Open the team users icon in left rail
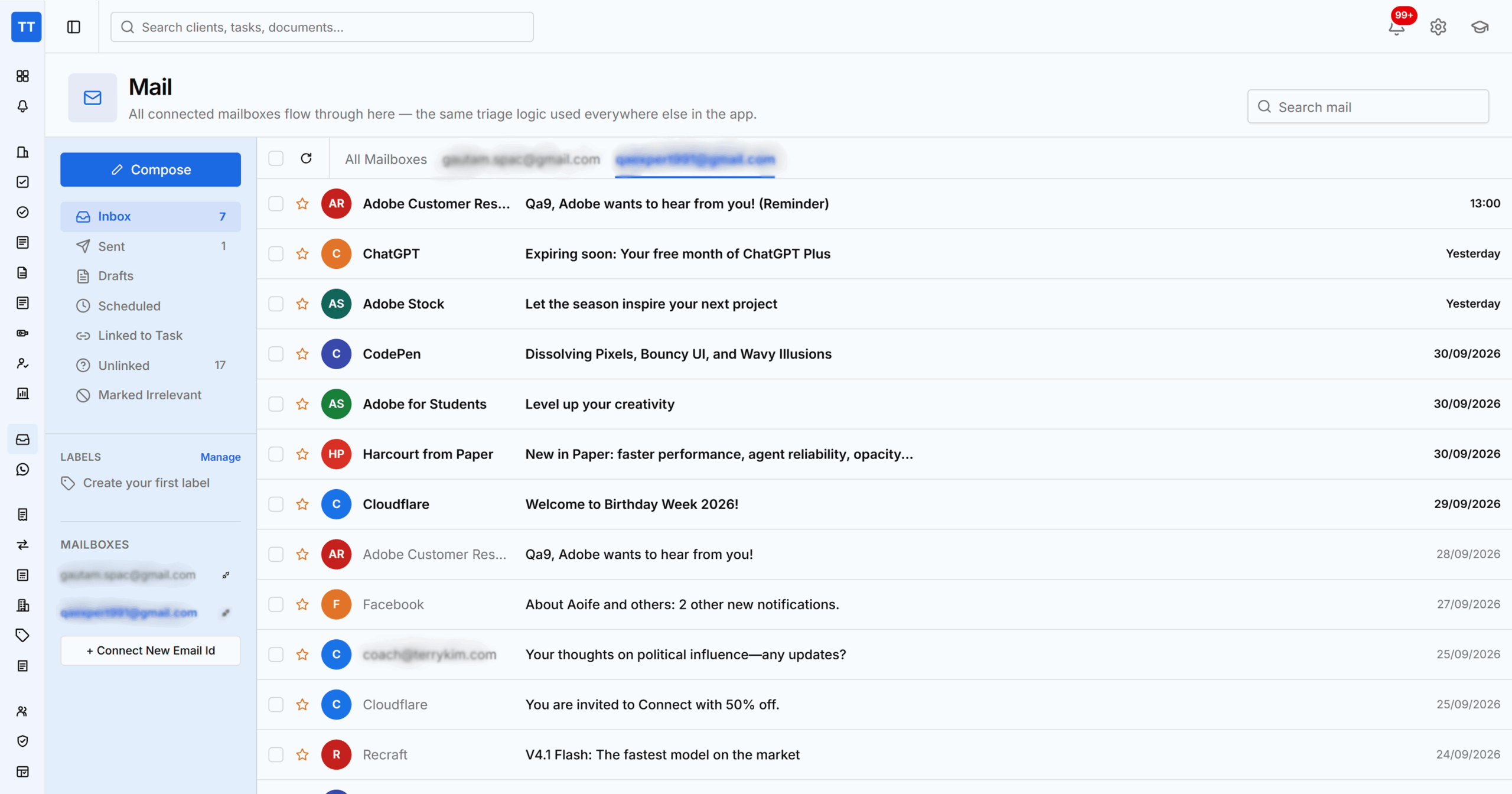The width and height of the screenshot is (1512, 794). click(x=22, y=711)
